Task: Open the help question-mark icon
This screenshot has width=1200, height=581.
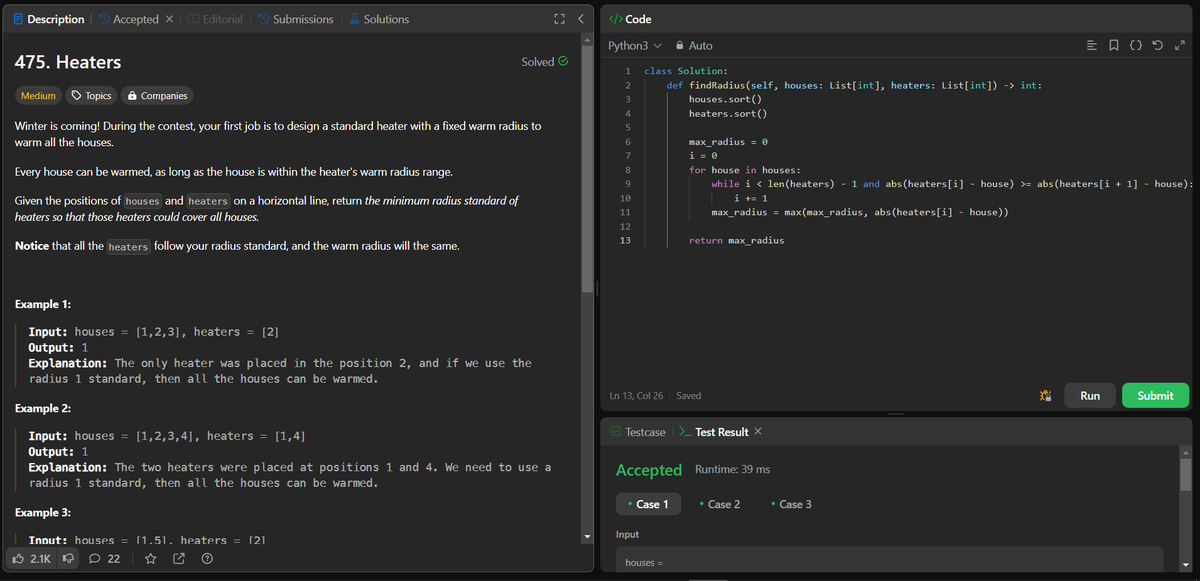Action: pyautogui.click(x=206, y=558)
